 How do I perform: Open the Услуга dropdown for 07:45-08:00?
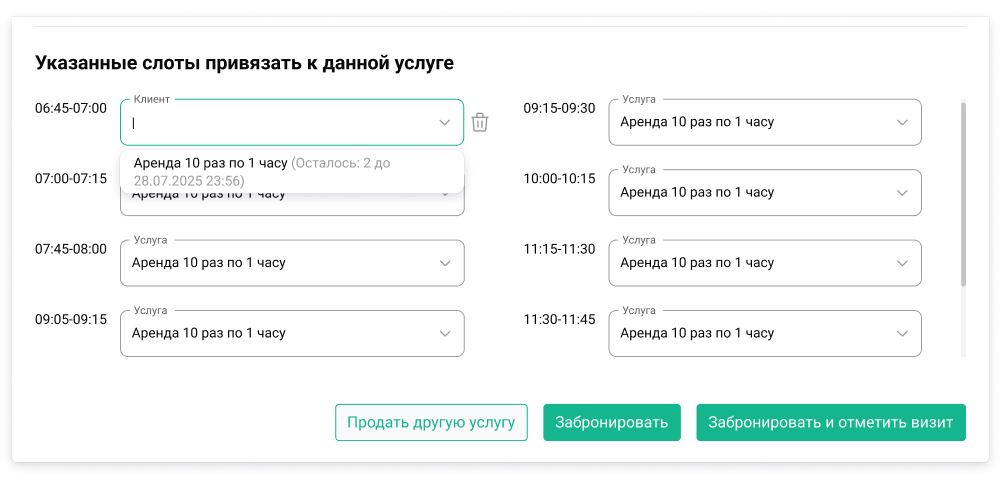click(292, 263)
